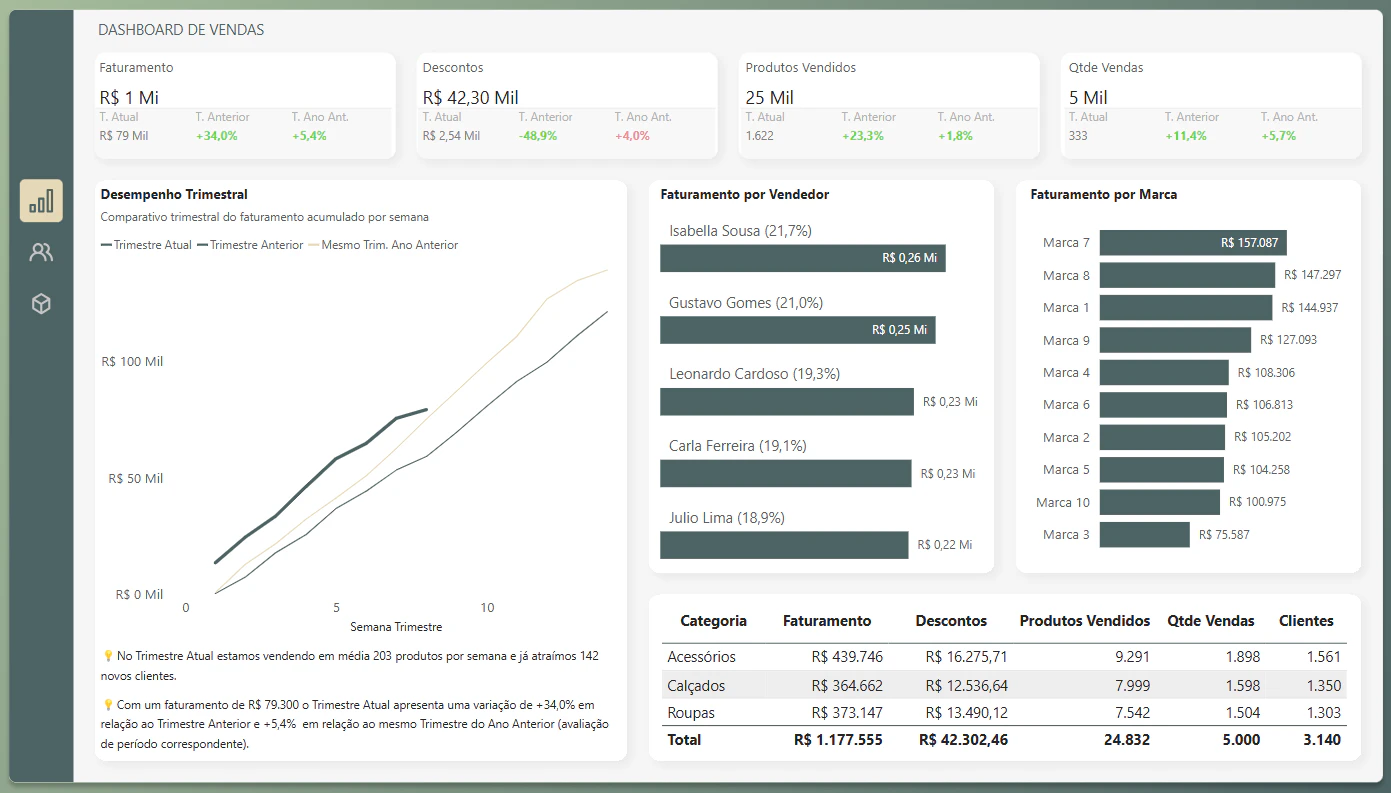Click the R$ 75.587 label for Marca 3
This screenshot has height=793, width=1391.
[x=1225, y=535]
